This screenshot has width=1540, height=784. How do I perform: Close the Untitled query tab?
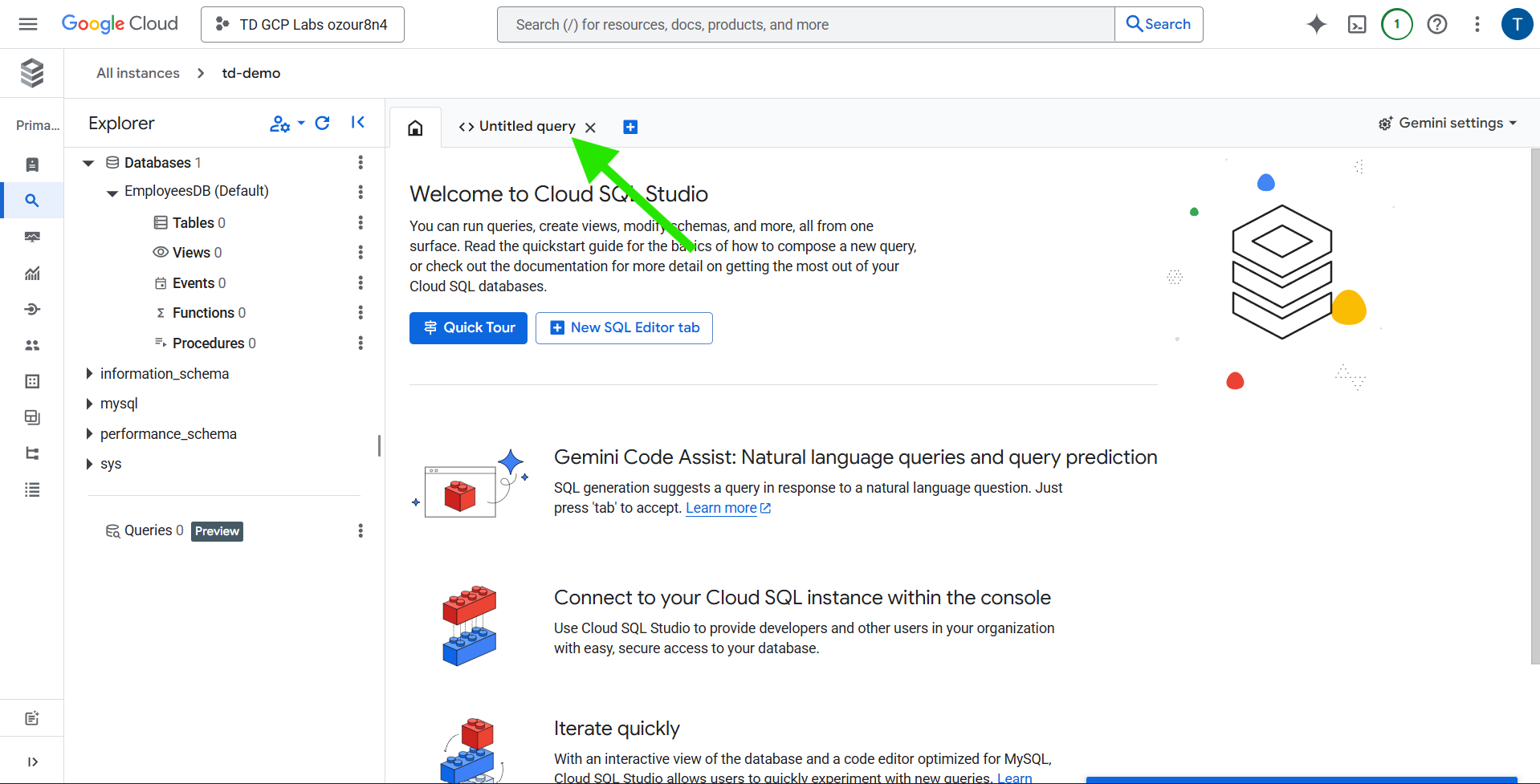pyautogui.click(x=590, y=128)
